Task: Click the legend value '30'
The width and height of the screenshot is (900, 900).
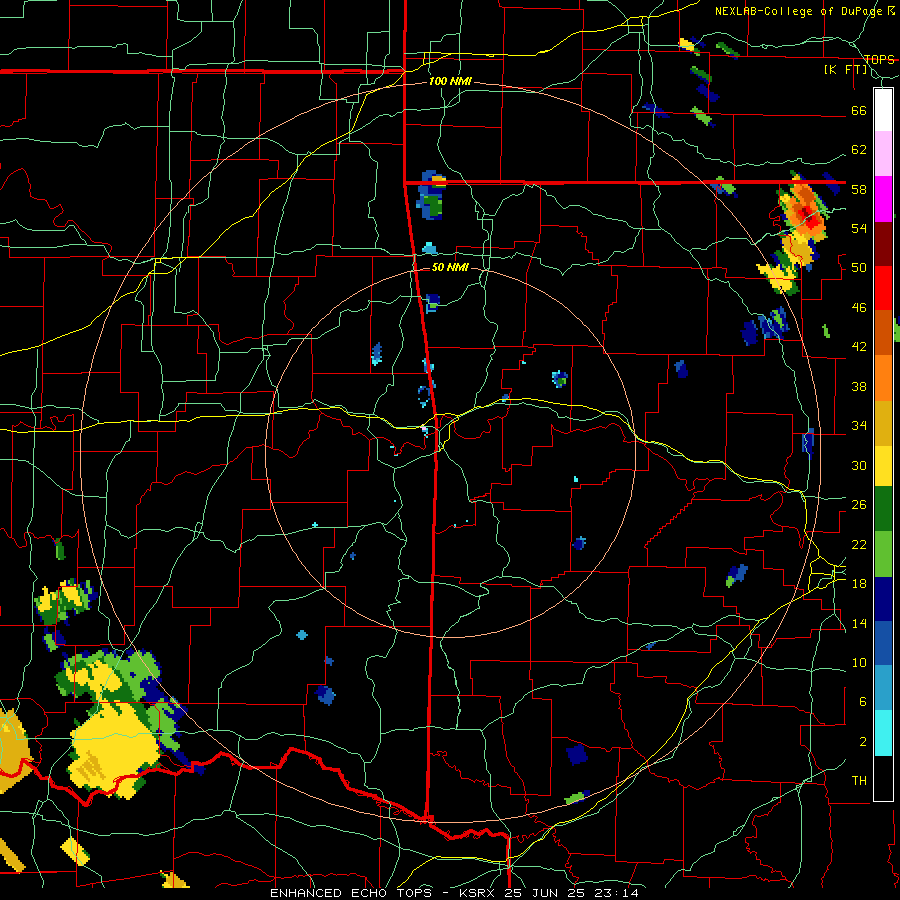Action: point(859,465)
